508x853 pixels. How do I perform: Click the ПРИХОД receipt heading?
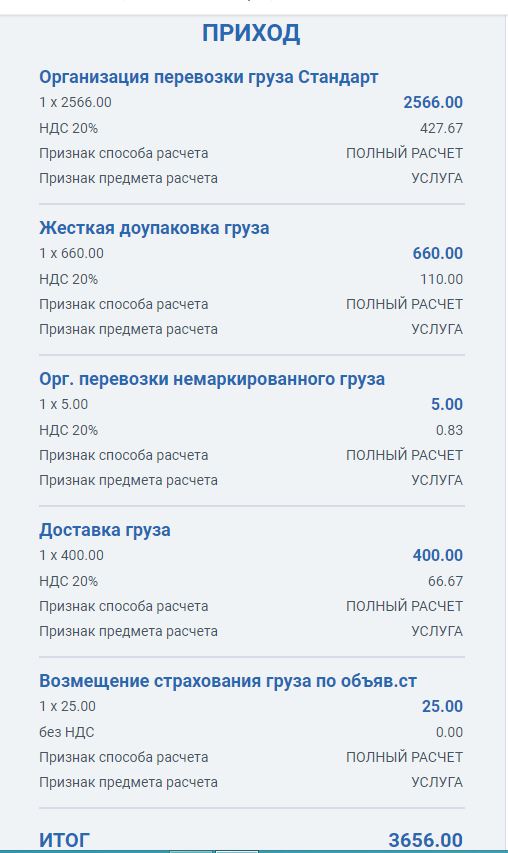[251, 34]
